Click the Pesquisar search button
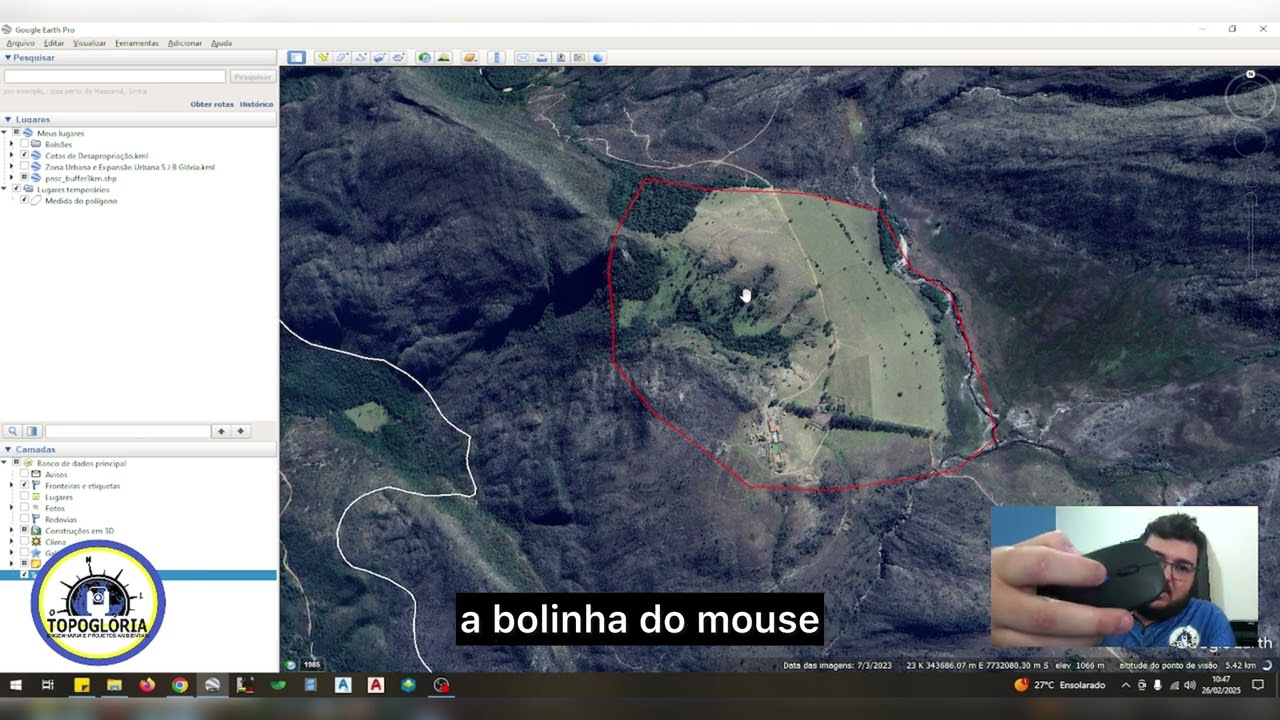The height and width of the screenshot is (720, 1280). click(x=252, y=76)
